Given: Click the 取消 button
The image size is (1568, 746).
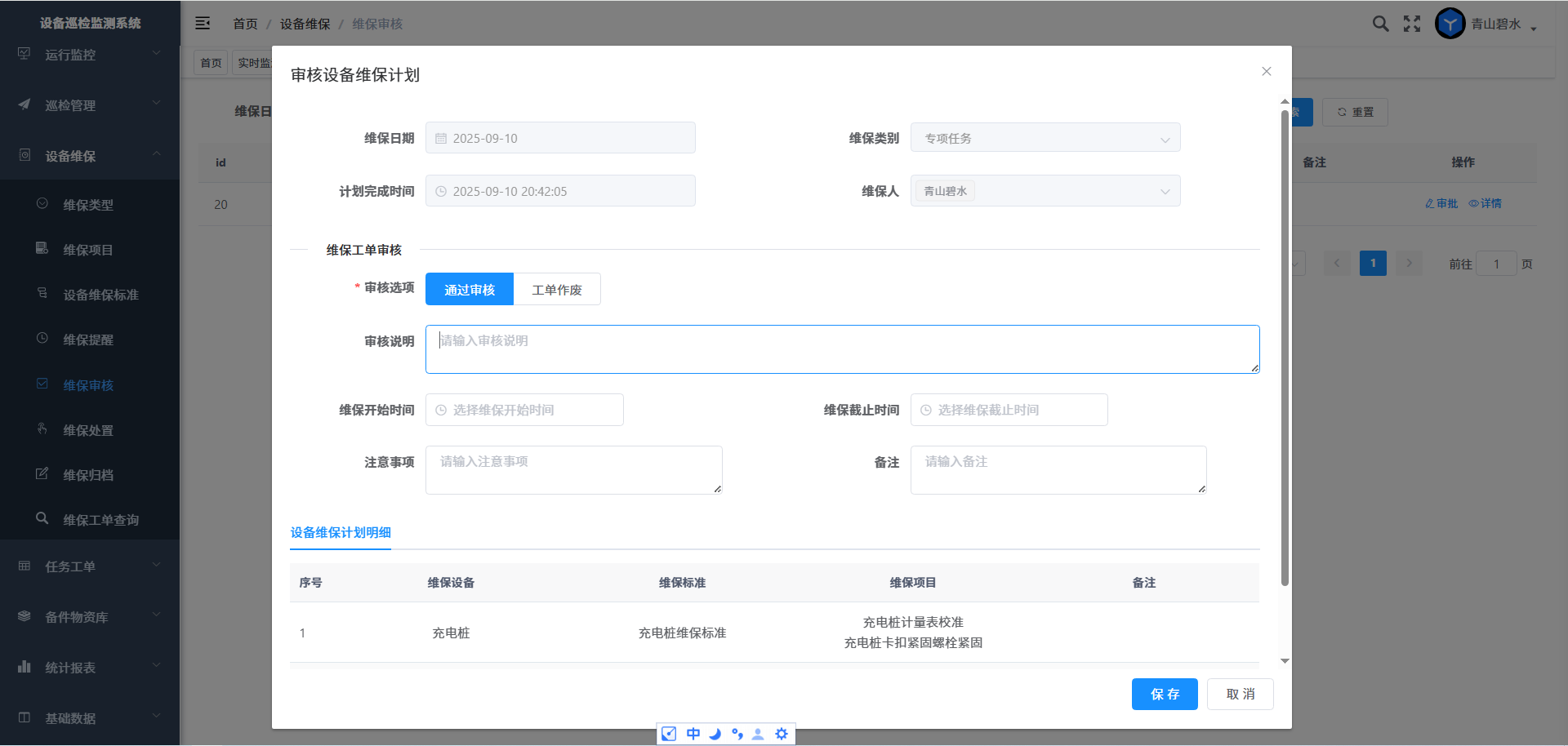Looking at the screenshot, I should click(1240, 694).
